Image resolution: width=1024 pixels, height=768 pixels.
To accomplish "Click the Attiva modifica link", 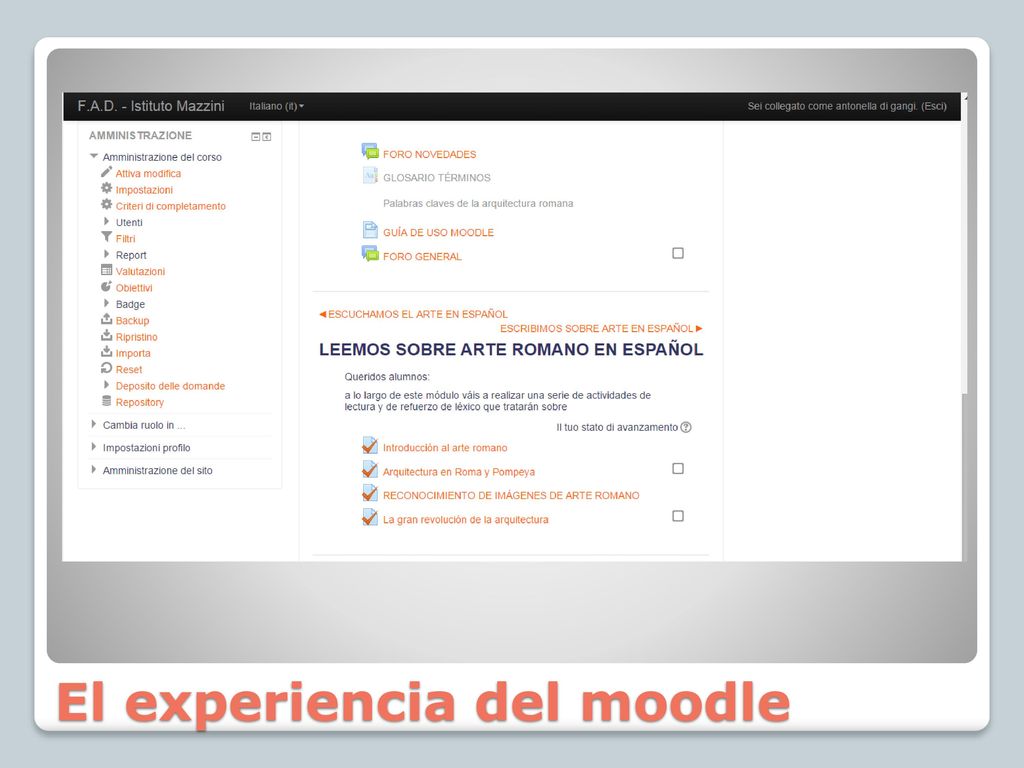I will (x=148, y=174).
